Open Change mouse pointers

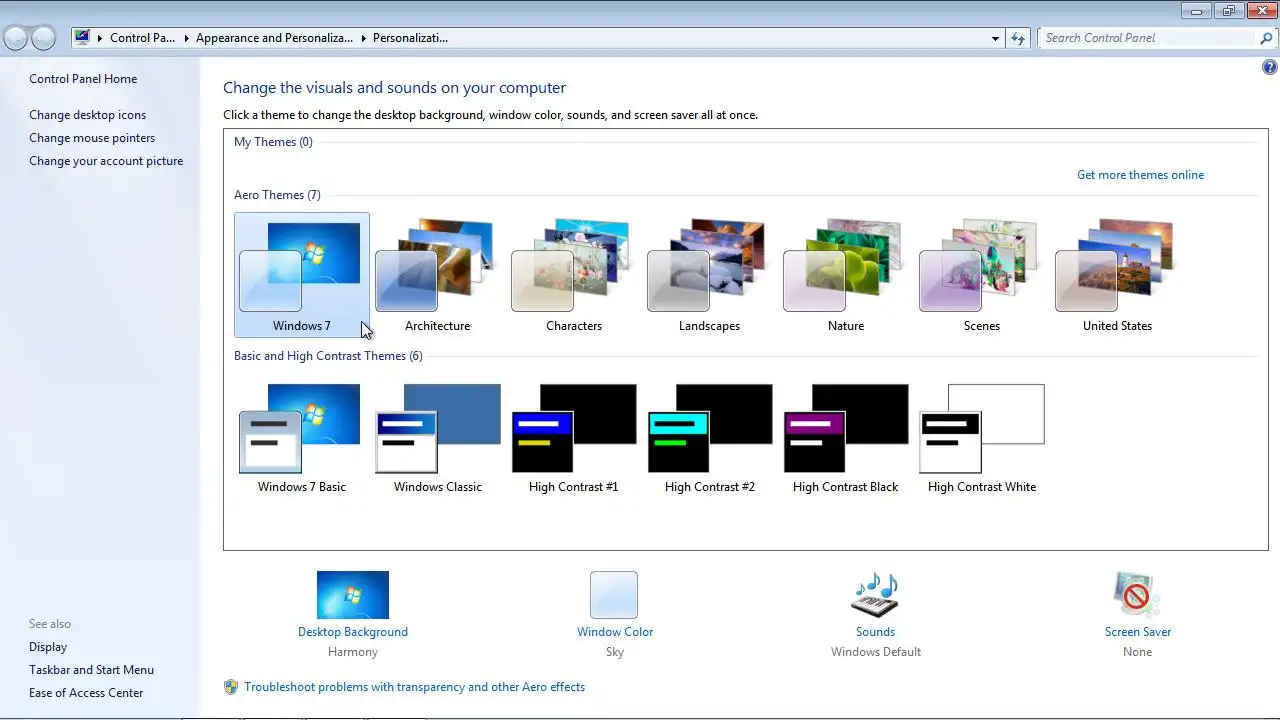point(92,138)
